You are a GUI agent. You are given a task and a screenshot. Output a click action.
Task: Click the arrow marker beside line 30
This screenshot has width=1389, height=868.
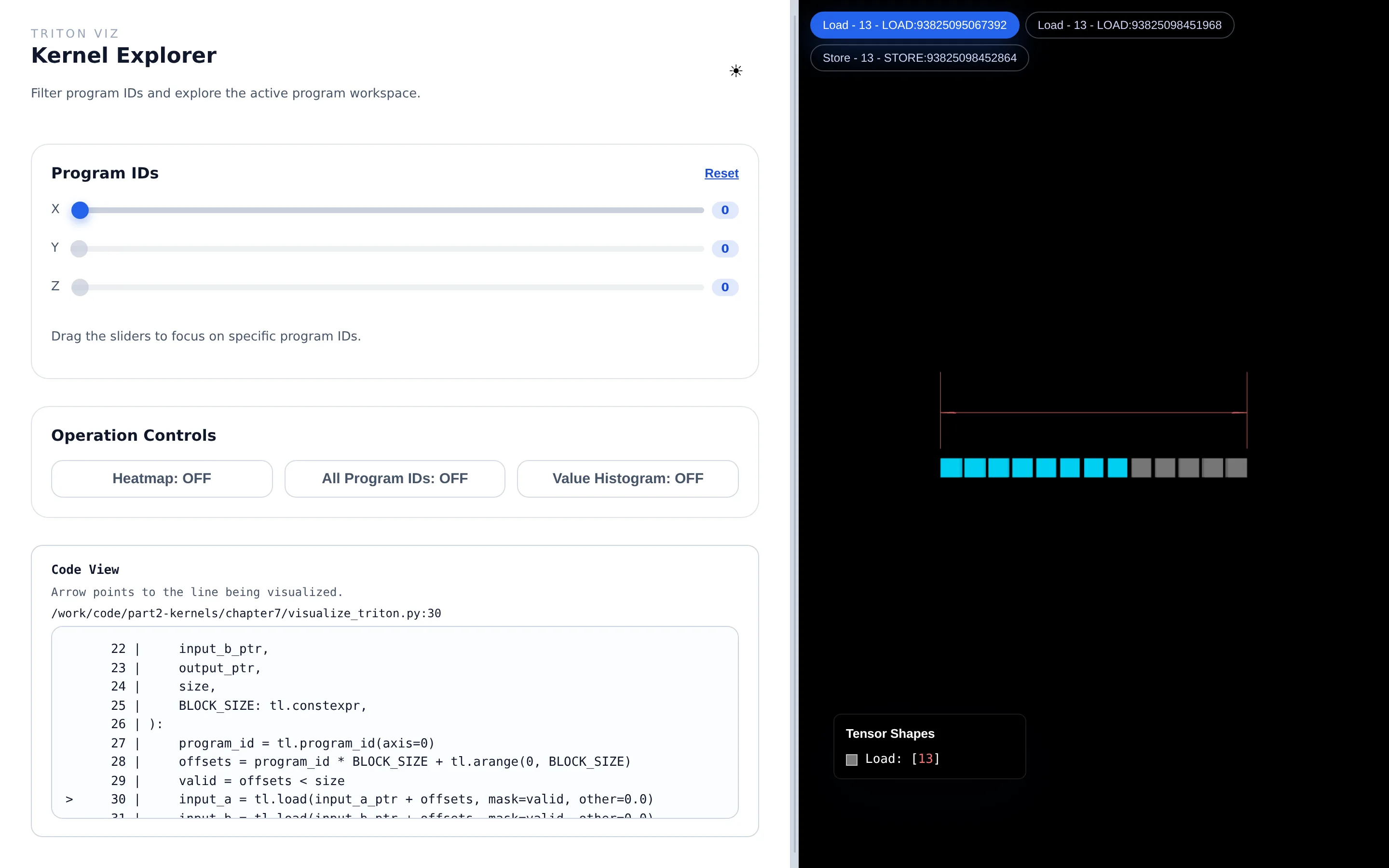69,799
